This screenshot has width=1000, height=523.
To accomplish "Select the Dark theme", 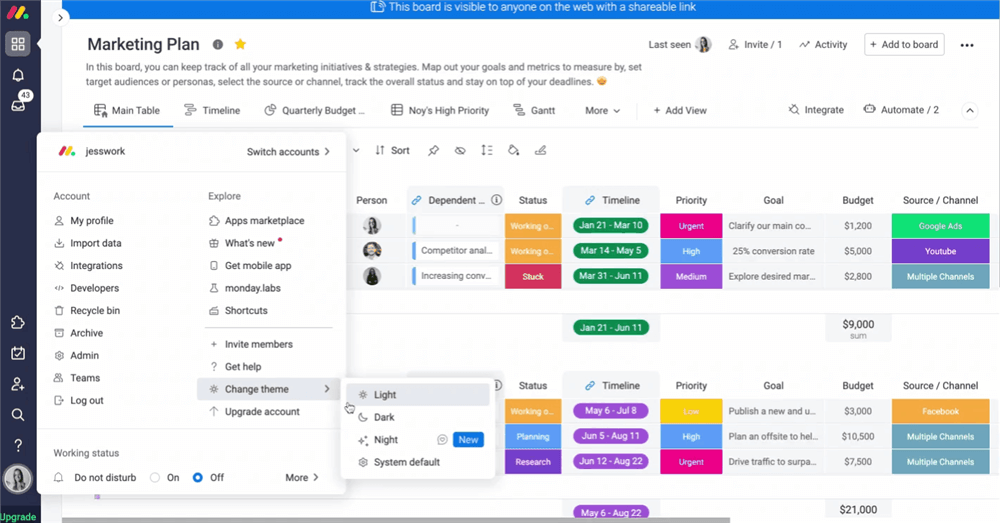I will [418, 417].
